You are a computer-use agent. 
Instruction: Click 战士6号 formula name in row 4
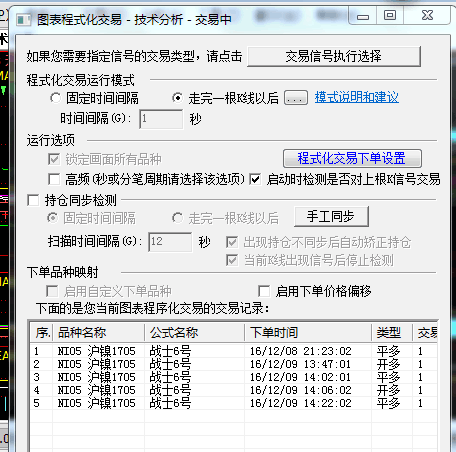[170, 390]
